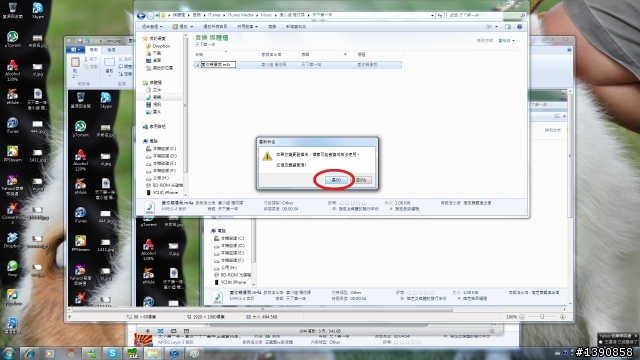Click the Explorer Back navigation arrow

pyautogui.click(x=141, y=16)
